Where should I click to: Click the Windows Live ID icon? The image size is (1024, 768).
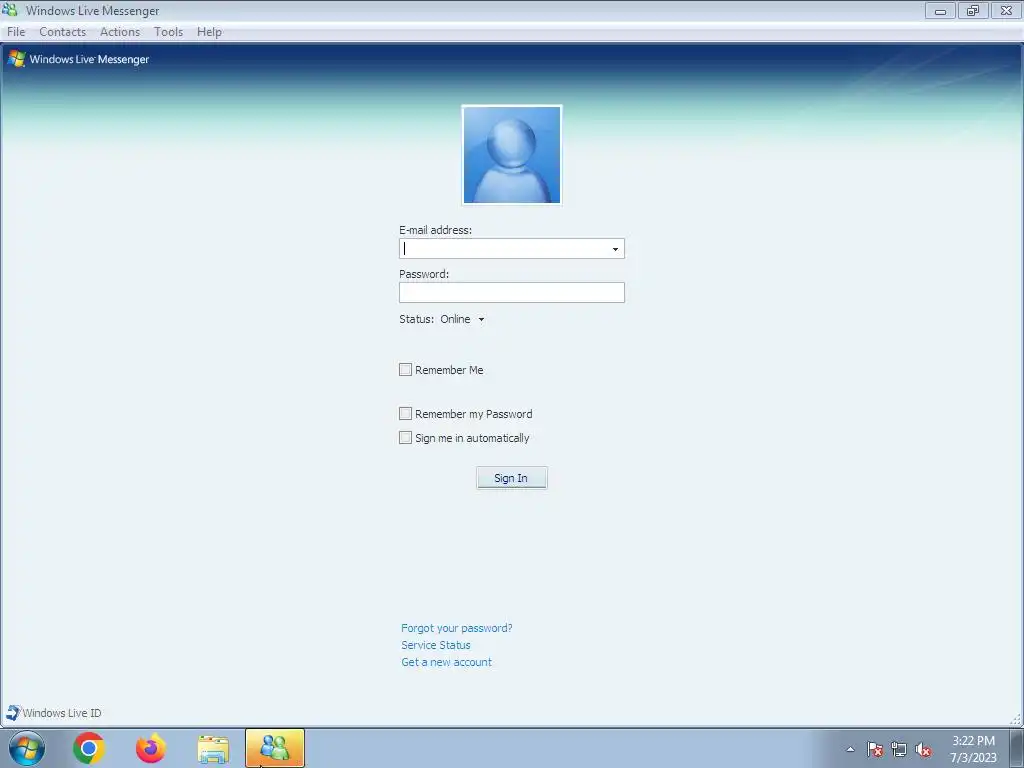click(x=13, y=712)
